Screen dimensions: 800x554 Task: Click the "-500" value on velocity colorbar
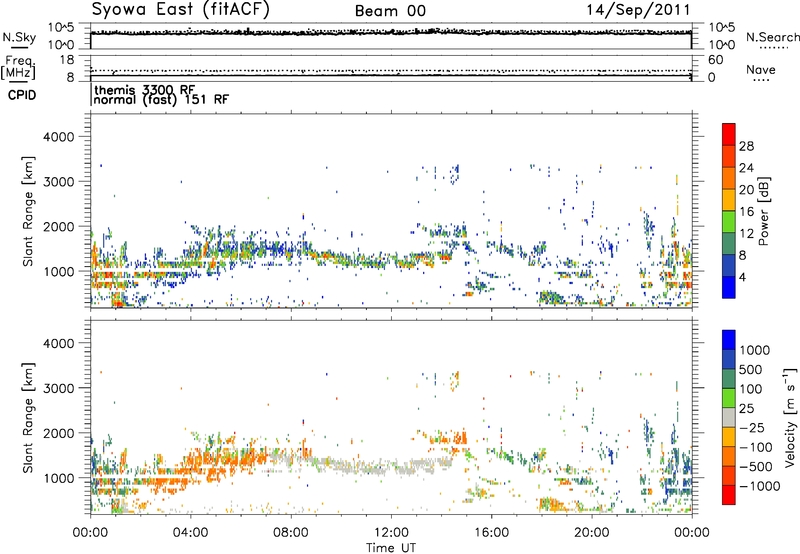(x=756, y=467)
